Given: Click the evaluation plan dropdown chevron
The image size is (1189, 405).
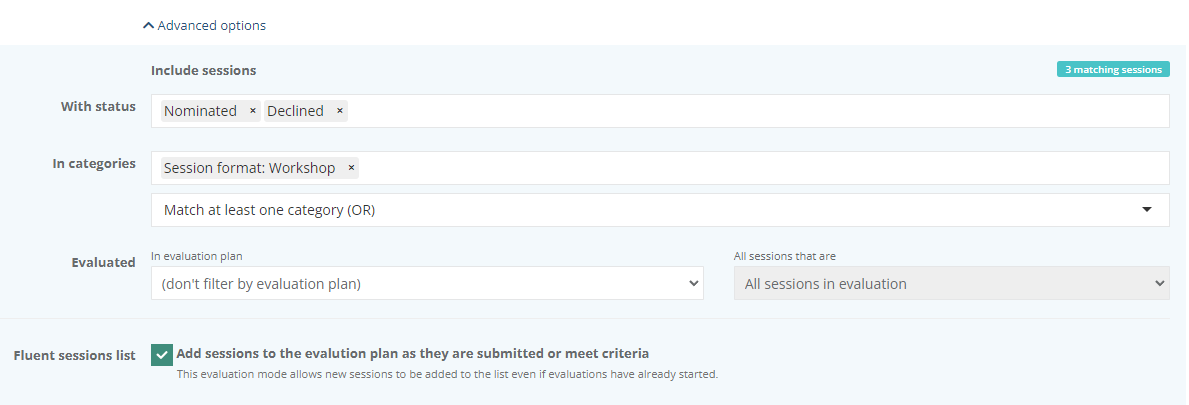Looking at the screenshot, I should [694, 283].
